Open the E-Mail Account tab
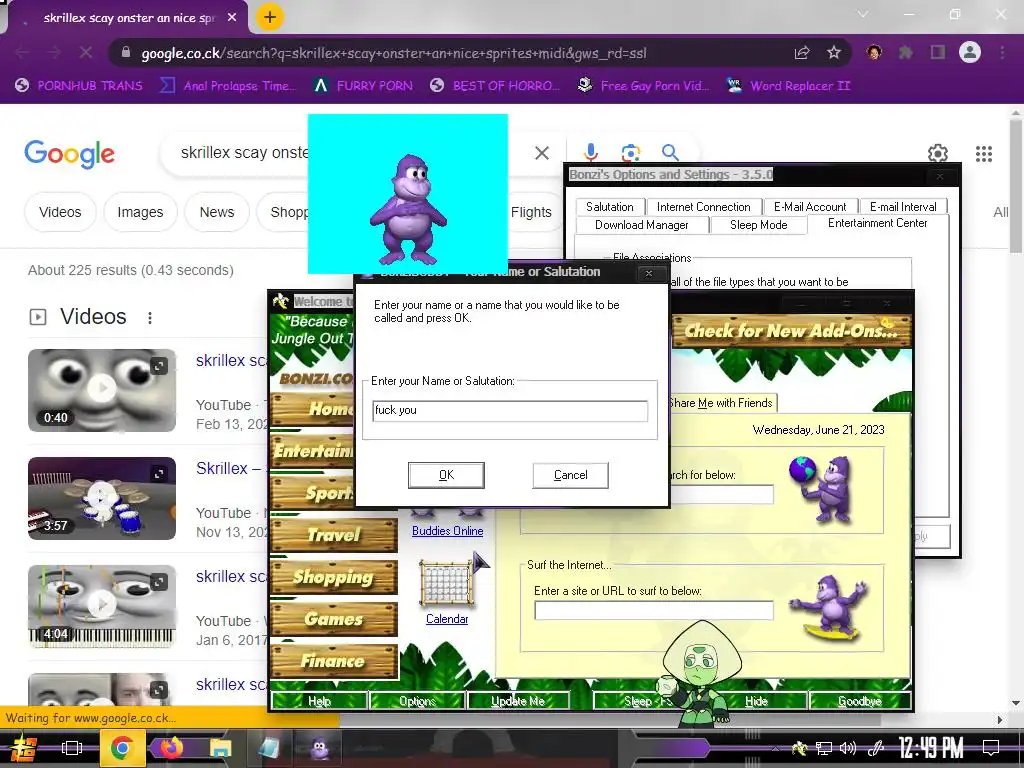The image size is (1024, 768). (810, 207)
